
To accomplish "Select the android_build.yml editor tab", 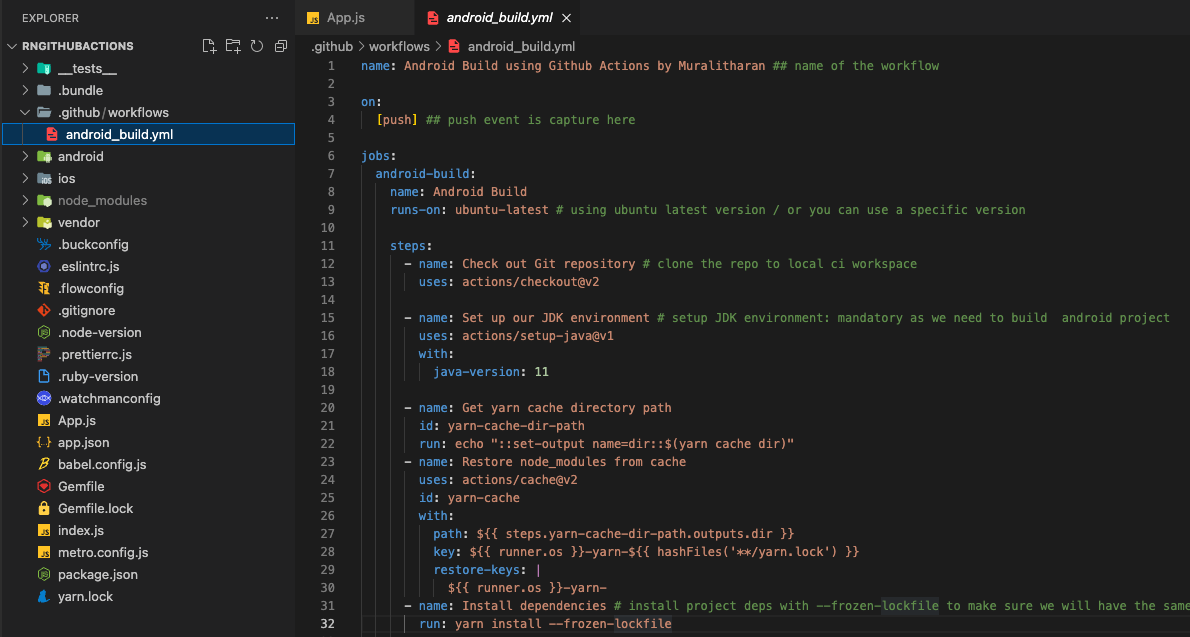I will [x=499, y=18].
